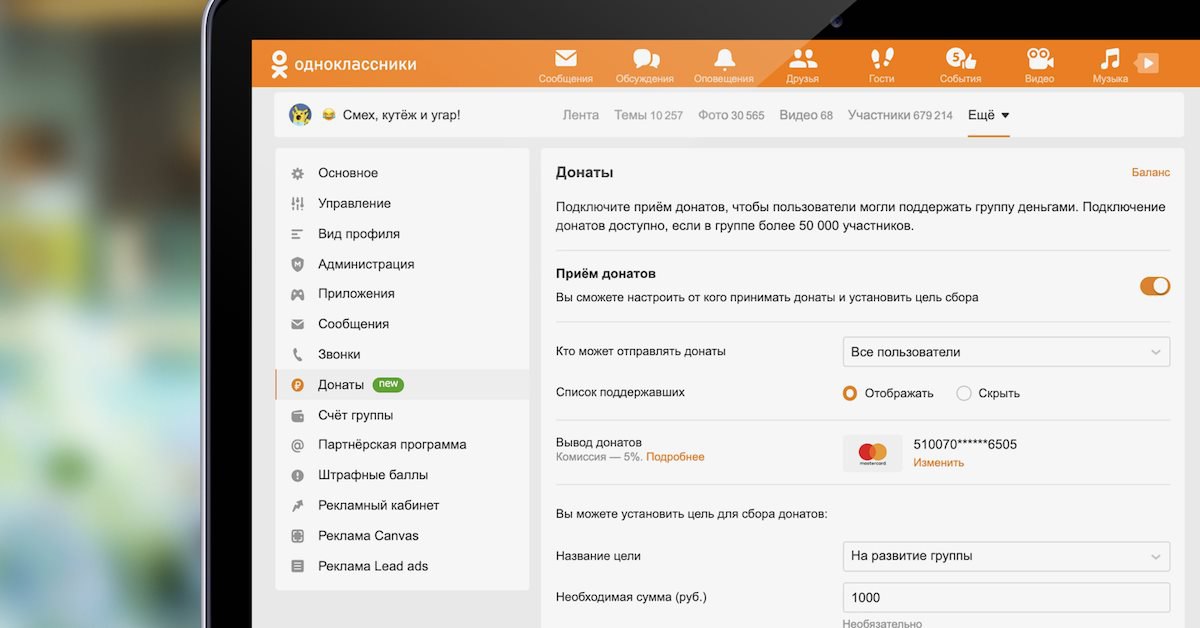Open Музыка note icon
The image size is (1200, 628).
(x=1109, y=58)
